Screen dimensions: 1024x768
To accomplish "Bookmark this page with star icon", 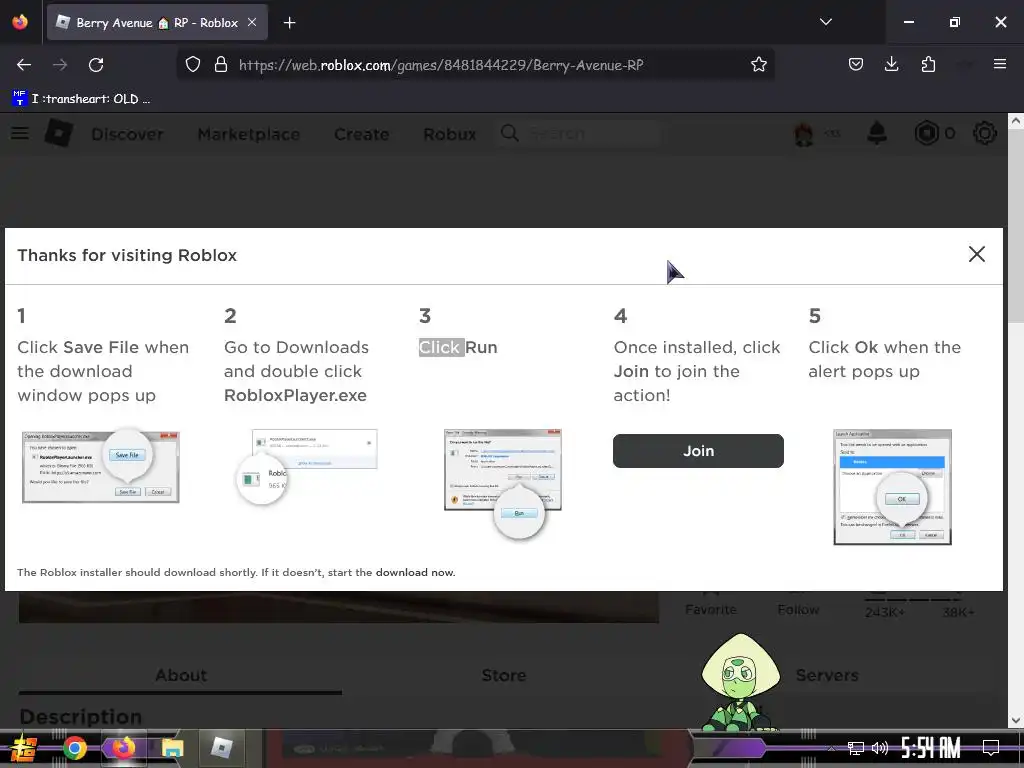I will (x=758, y=65).
